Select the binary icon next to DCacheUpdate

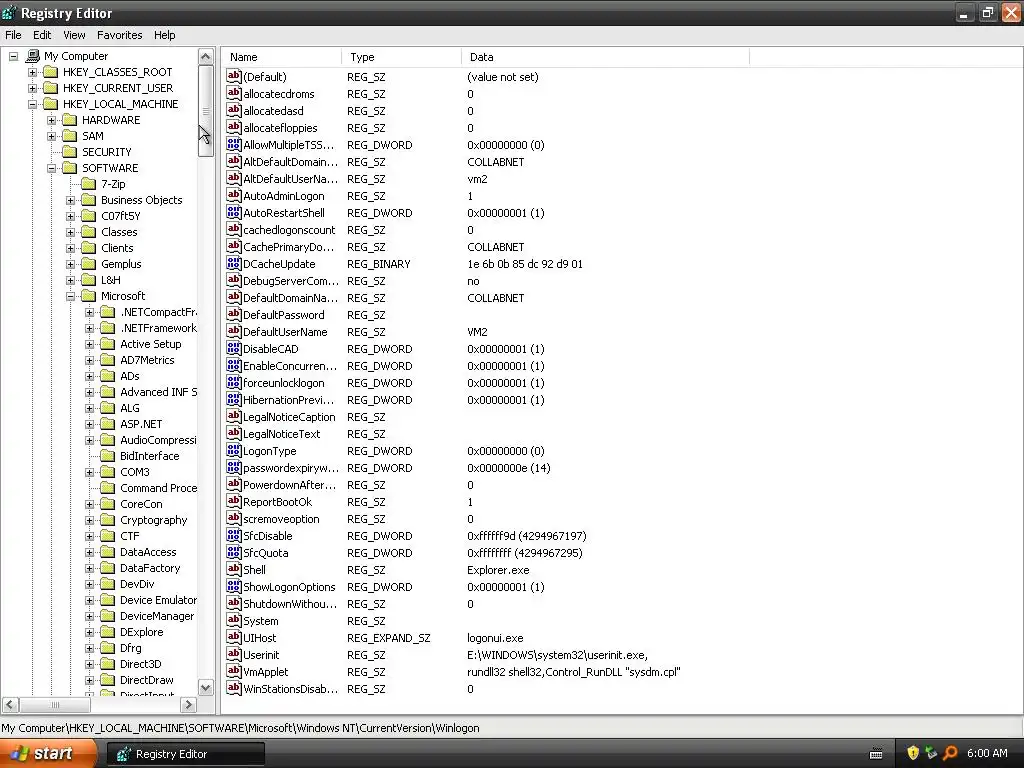pyautogui.click(x=234, y=263)
